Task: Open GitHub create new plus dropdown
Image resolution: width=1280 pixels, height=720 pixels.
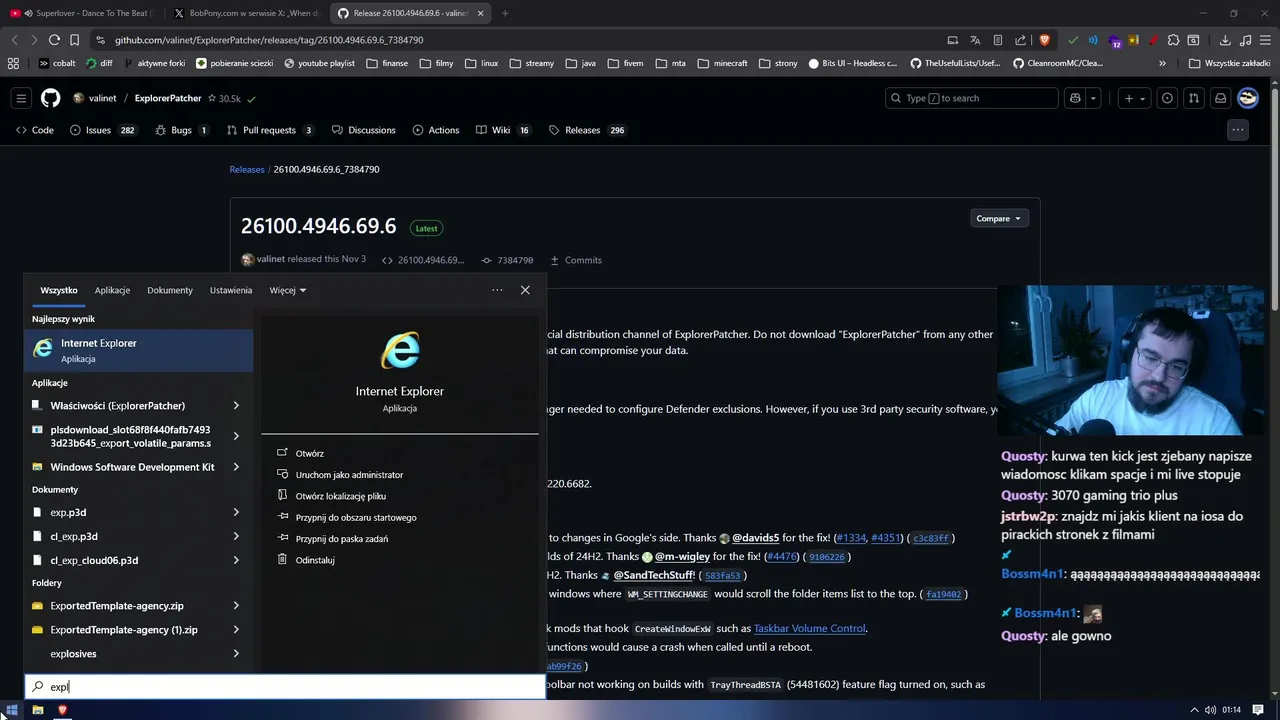Action: click(x=1135, y=98)
